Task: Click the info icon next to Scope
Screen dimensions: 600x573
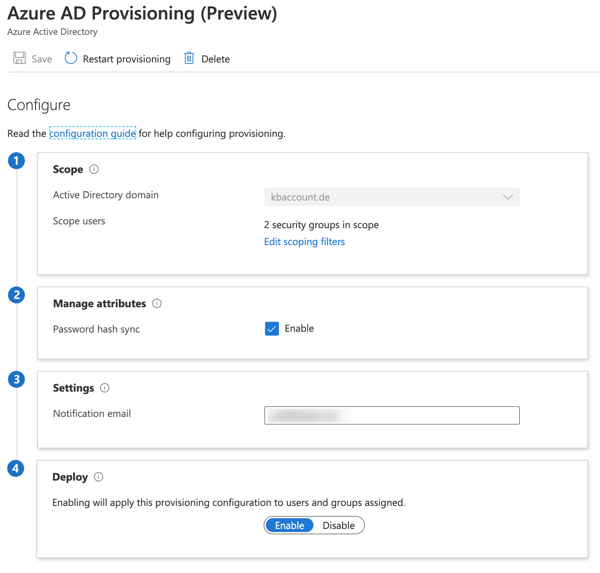Action: tap(94, 169)
